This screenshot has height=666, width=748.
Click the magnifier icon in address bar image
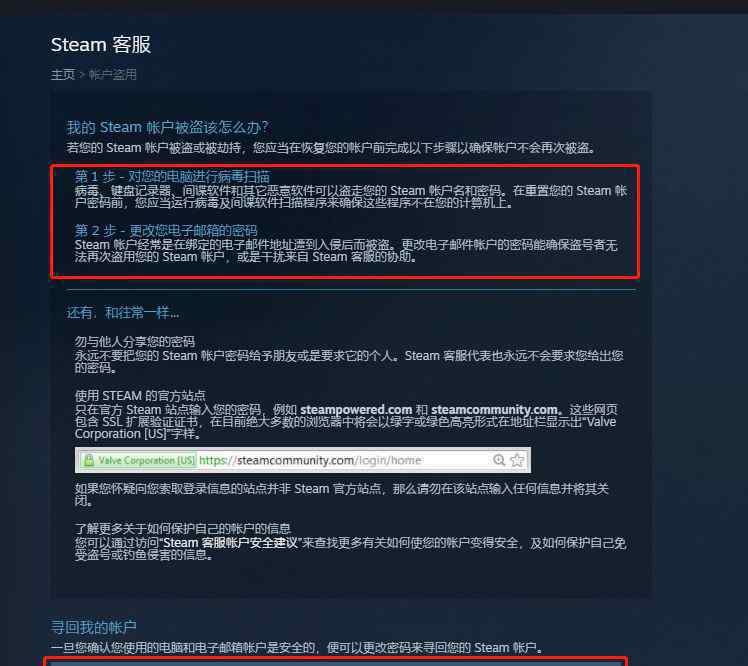(499, 460)
